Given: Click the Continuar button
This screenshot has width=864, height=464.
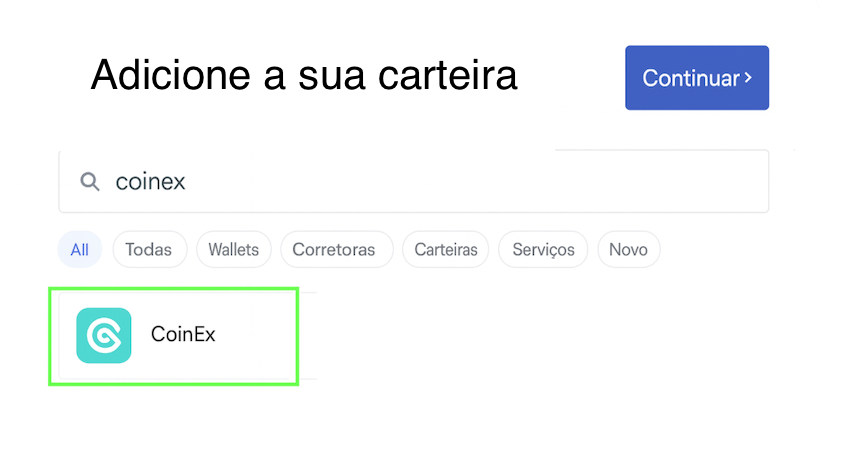Looking at the screenshot, I should point(697,78).
